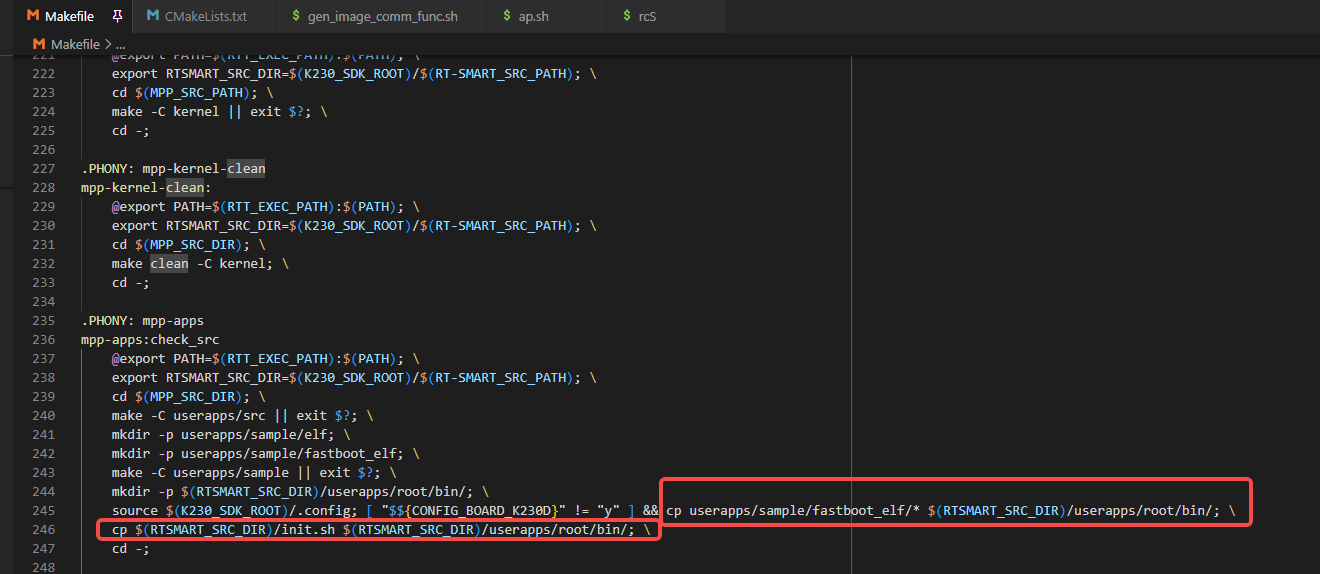Click 'mpp-apps:check_src' target line

tap(150, 339)
